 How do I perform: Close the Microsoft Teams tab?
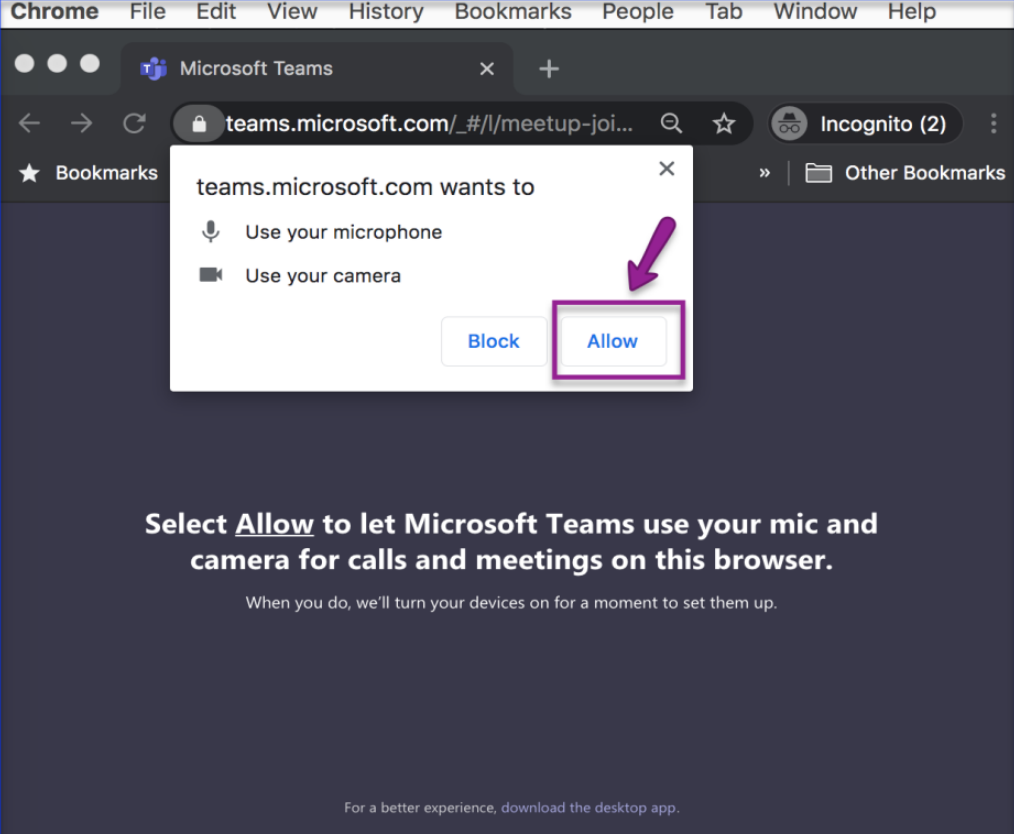(487, 69)
